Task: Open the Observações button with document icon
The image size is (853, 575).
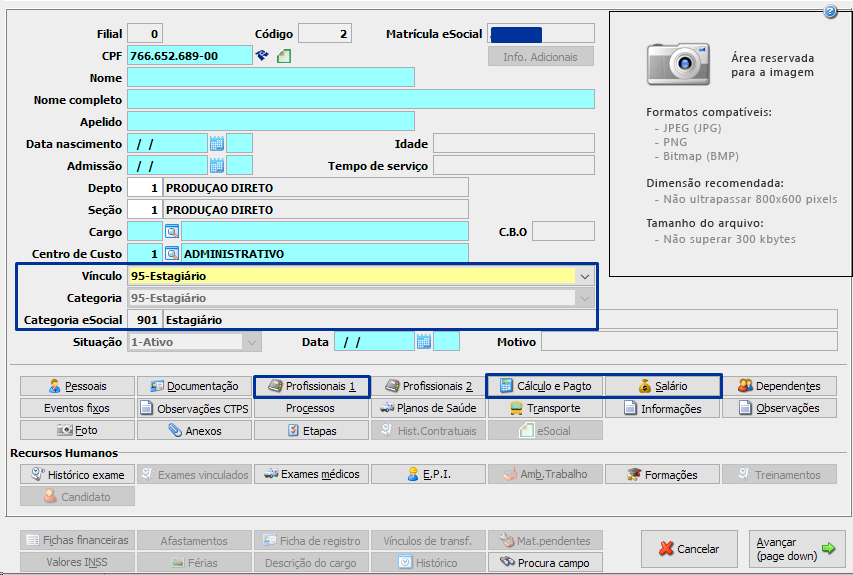Action: tap(780, 408)
